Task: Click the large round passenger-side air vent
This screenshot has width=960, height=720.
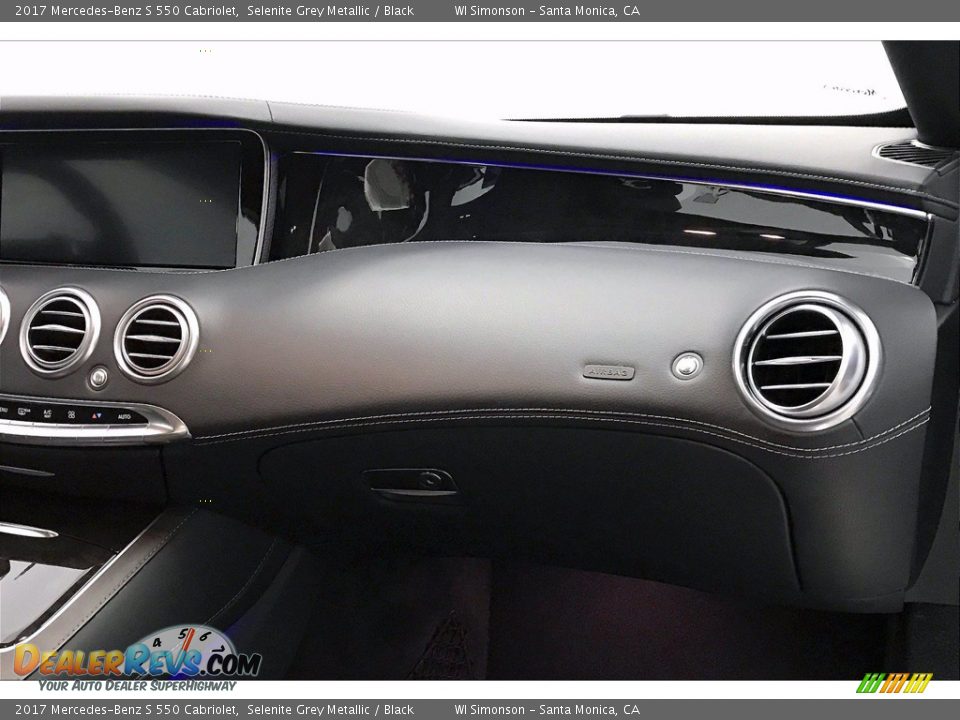Action: point(808,360)
